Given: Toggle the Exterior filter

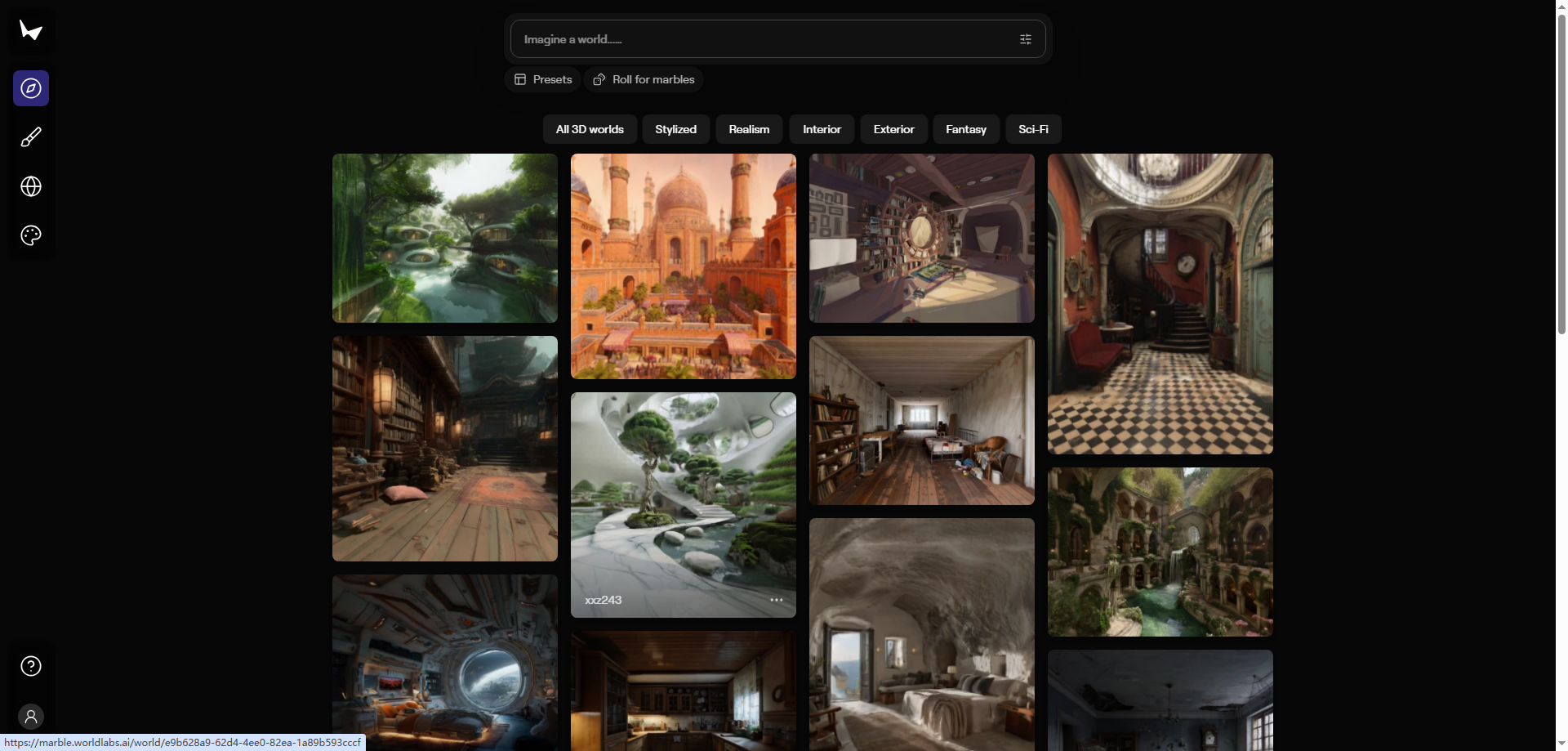Looking at the screenshot, I should (x=893, y=128).
